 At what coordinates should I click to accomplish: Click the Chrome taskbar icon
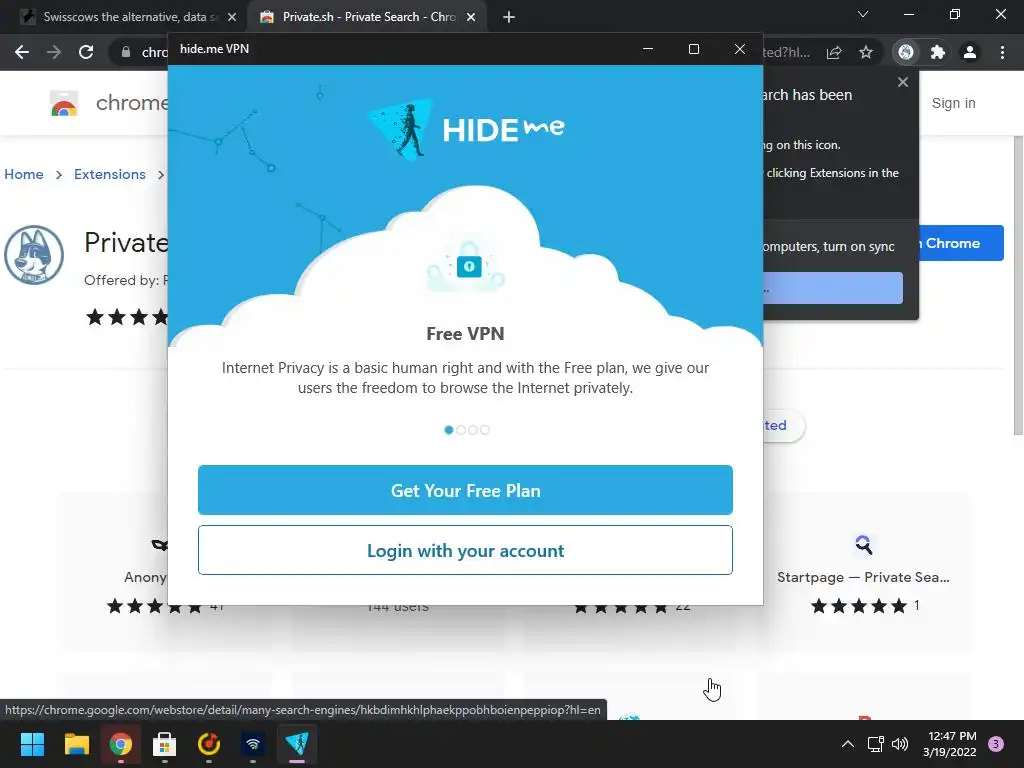coord(121,744)
